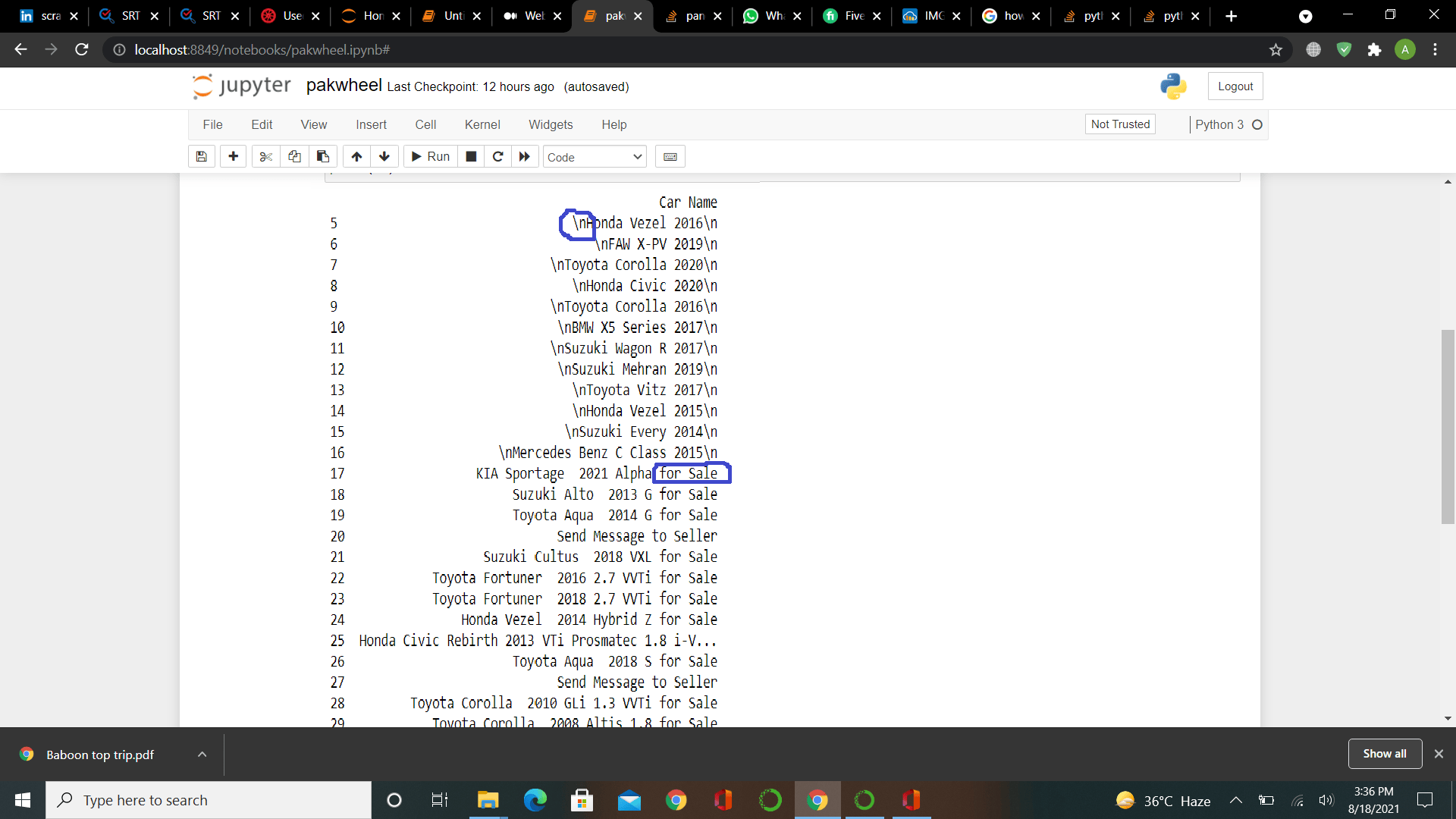
Task: Move the selected cell up
Action: (x=356, y=157)
